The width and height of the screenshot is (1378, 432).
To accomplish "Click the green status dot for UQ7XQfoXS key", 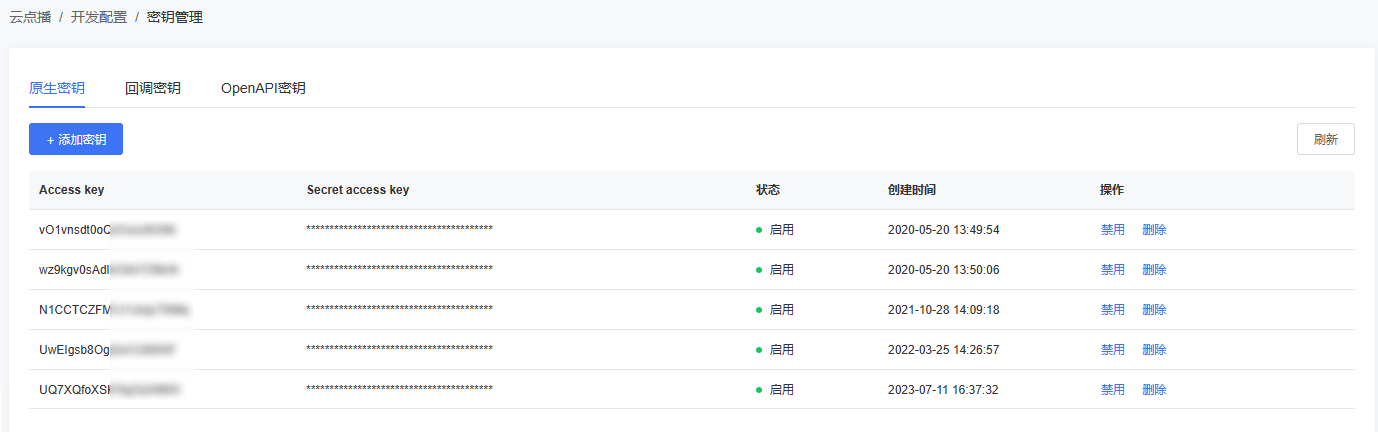I will coord(760,390).
